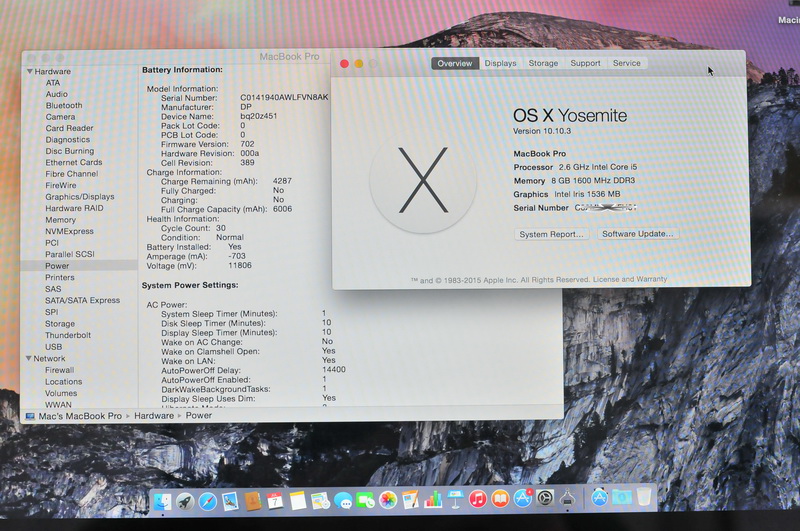Collapse the Hardware section triangle
This screenshot has width=800, height=531.
[x=30, y=71]
